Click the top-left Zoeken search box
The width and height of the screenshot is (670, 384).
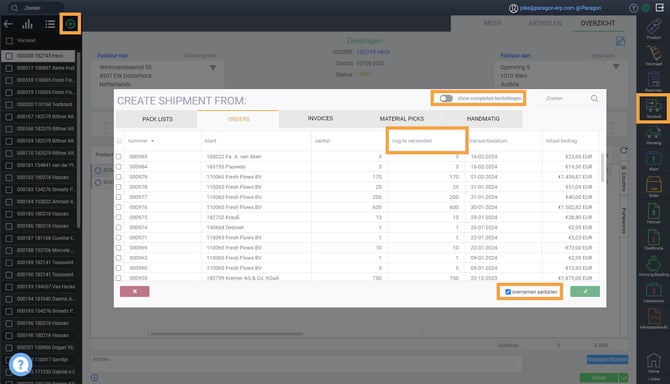36,8
